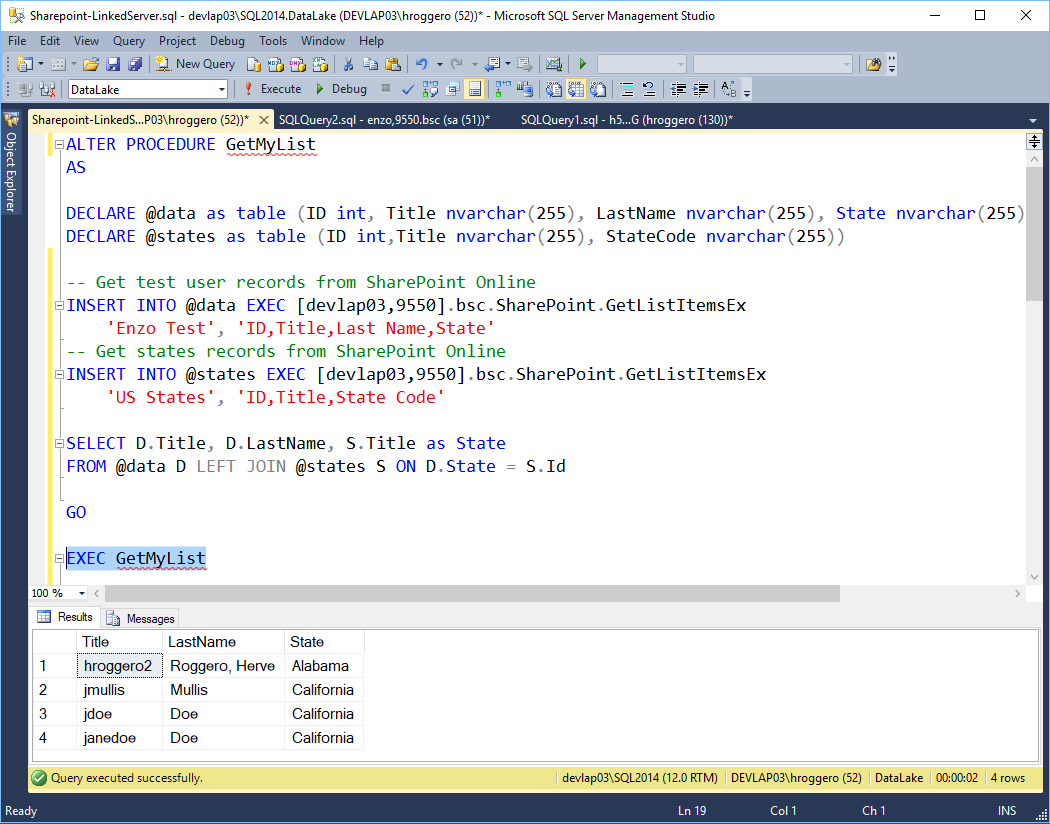Click the Find in Files icon
The height and width of the screenshot is (824, 1050).
coord(873,64)
